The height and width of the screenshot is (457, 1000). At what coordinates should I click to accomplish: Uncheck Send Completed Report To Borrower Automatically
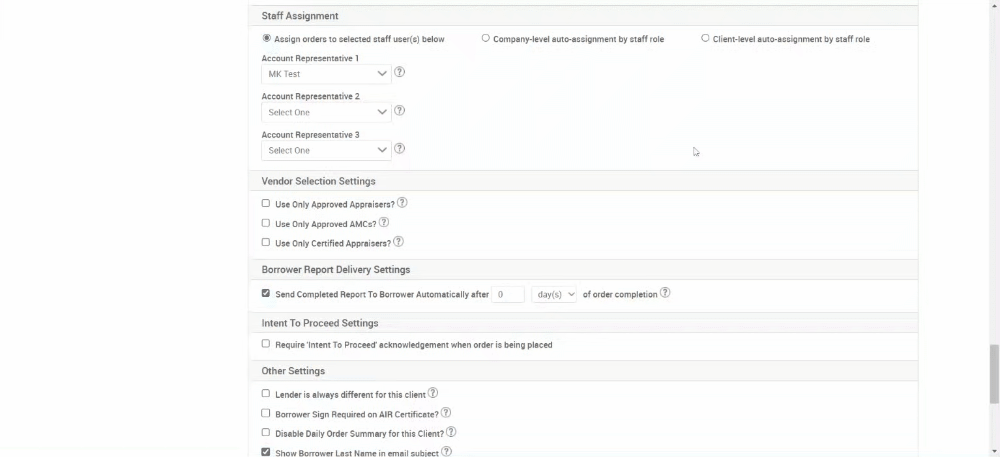click(x=265, y=293)
